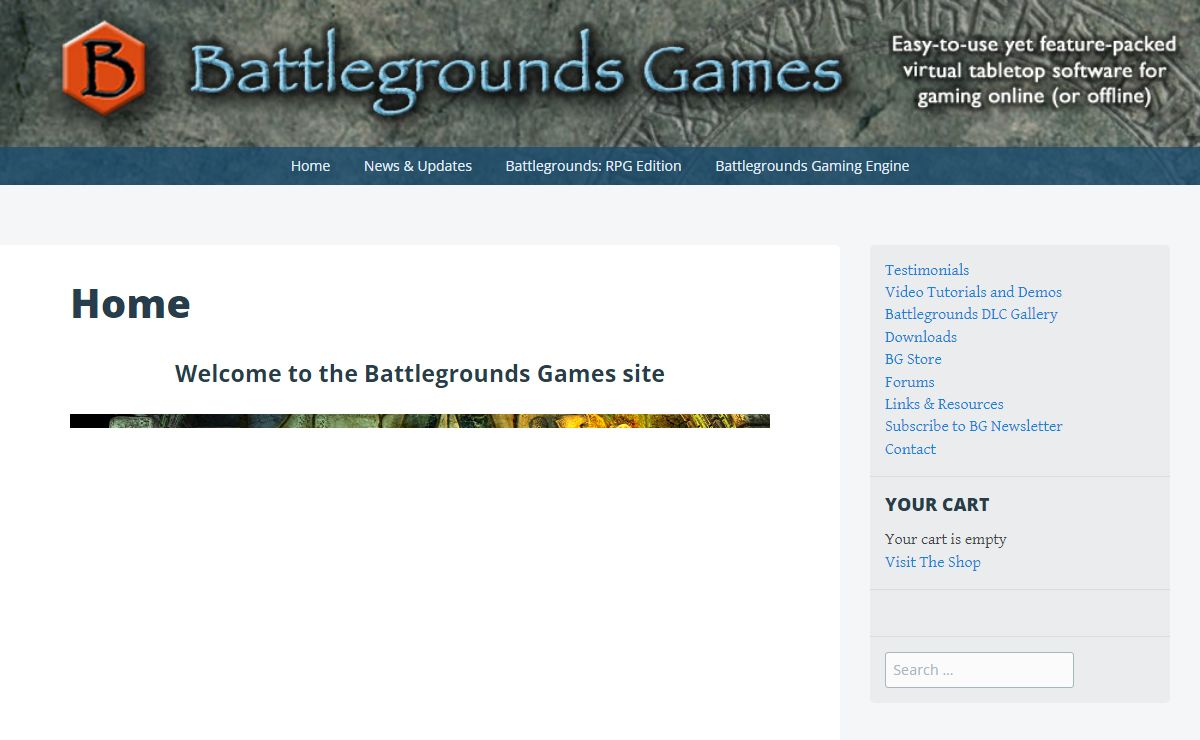Open the Home menu item
Screen dimensions: 1200x740
(310, 166)
